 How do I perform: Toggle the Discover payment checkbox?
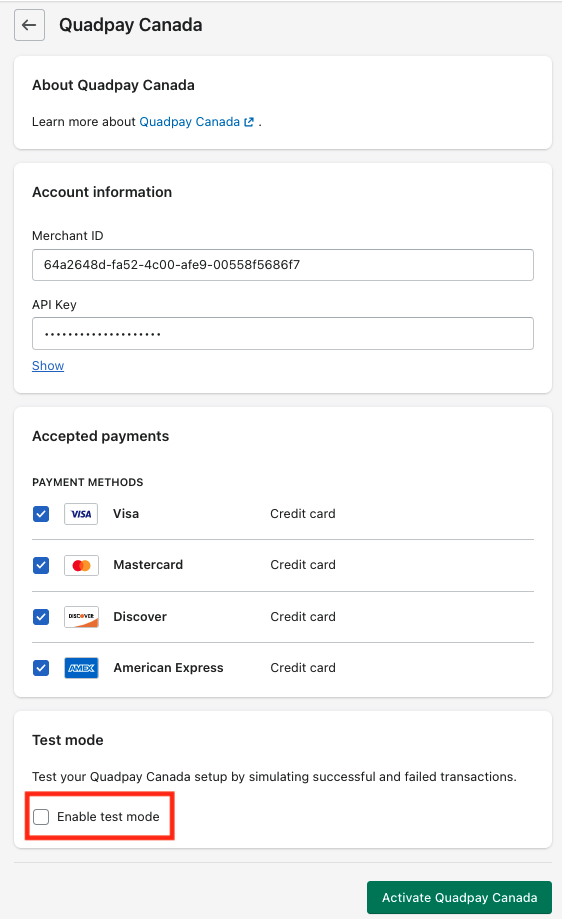pyautogui.click(x=41, y=617)
